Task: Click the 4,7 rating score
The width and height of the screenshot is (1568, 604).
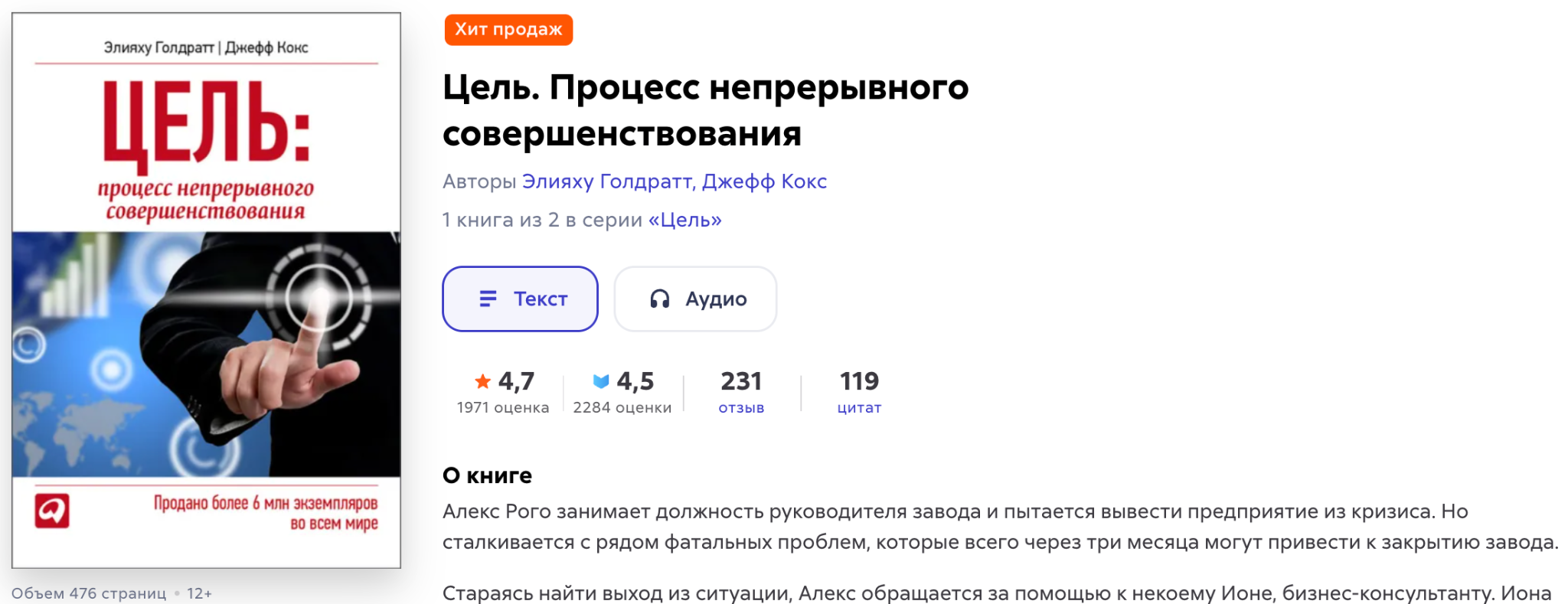Action: [516, 381]
